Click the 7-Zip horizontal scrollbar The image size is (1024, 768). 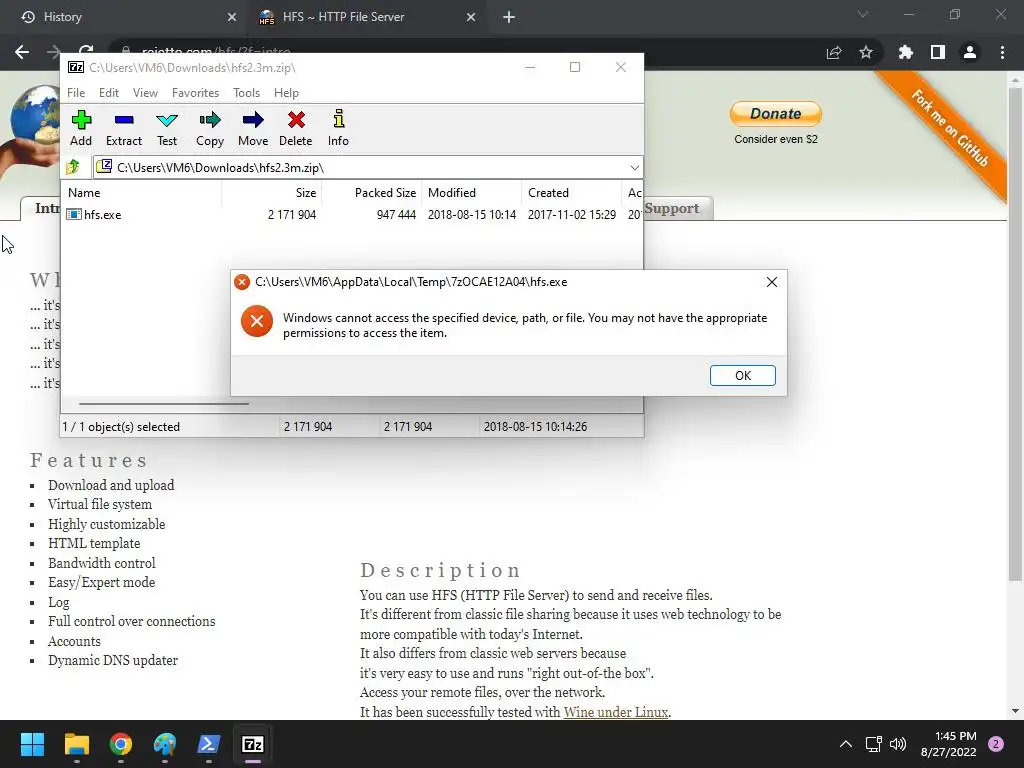pos(163,404)
